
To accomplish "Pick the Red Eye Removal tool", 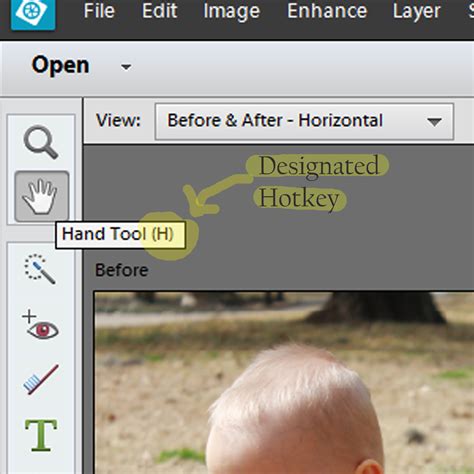I will click(x=40, y=325).
